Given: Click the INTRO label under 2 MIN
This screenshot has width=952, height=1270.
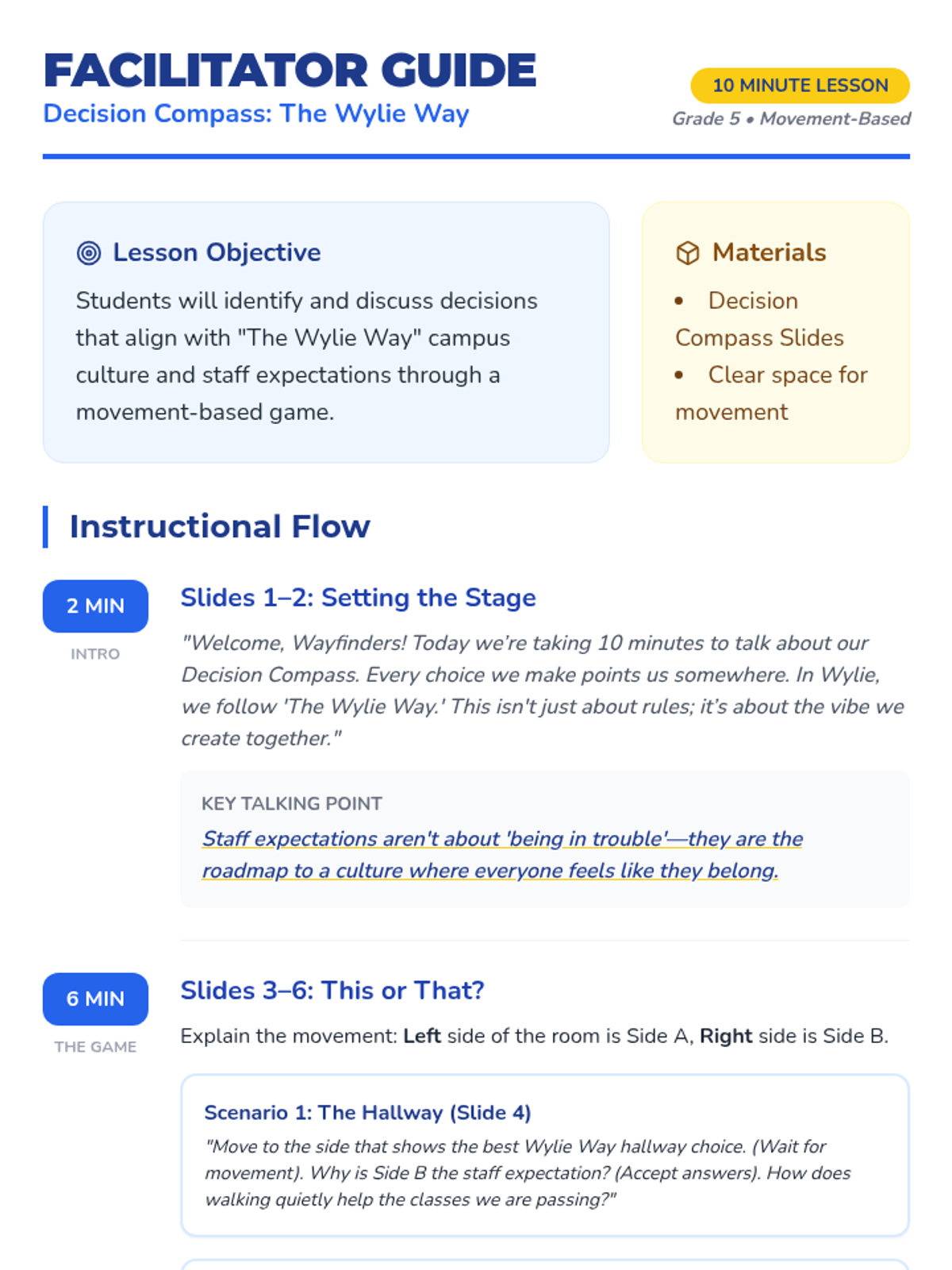Looking at the screenshot, I should 95,654.
